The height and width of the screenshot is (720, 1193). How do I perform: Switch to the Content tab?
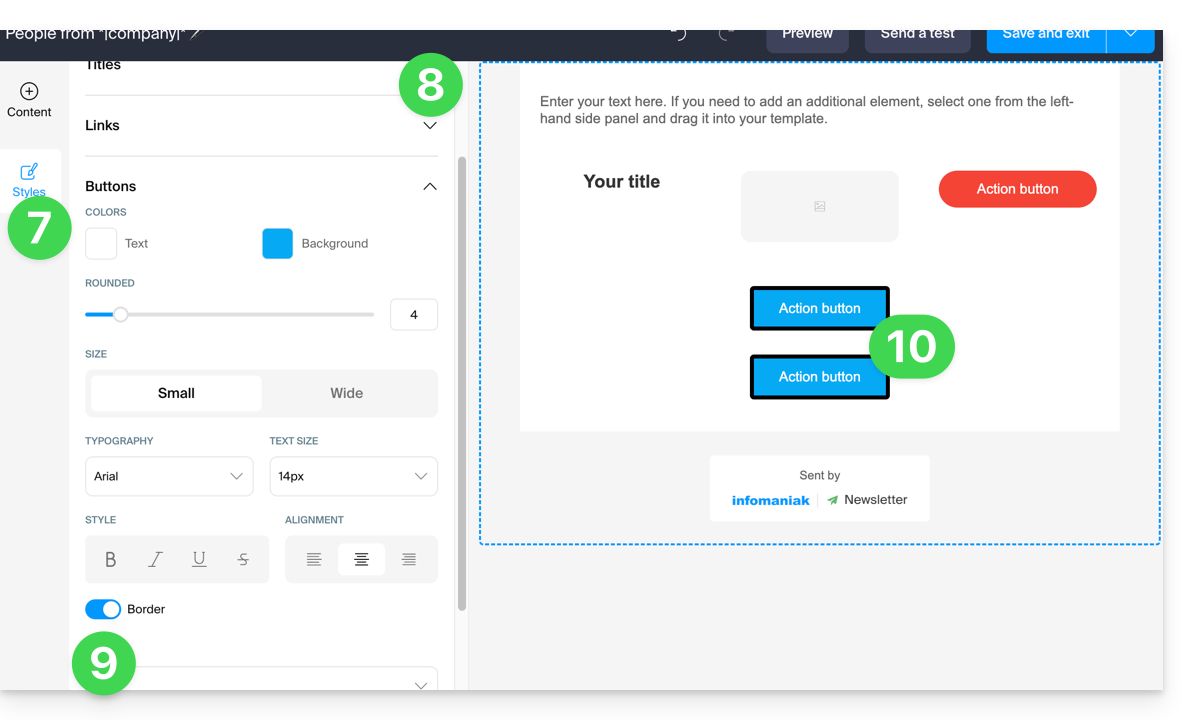pos(29,100)
